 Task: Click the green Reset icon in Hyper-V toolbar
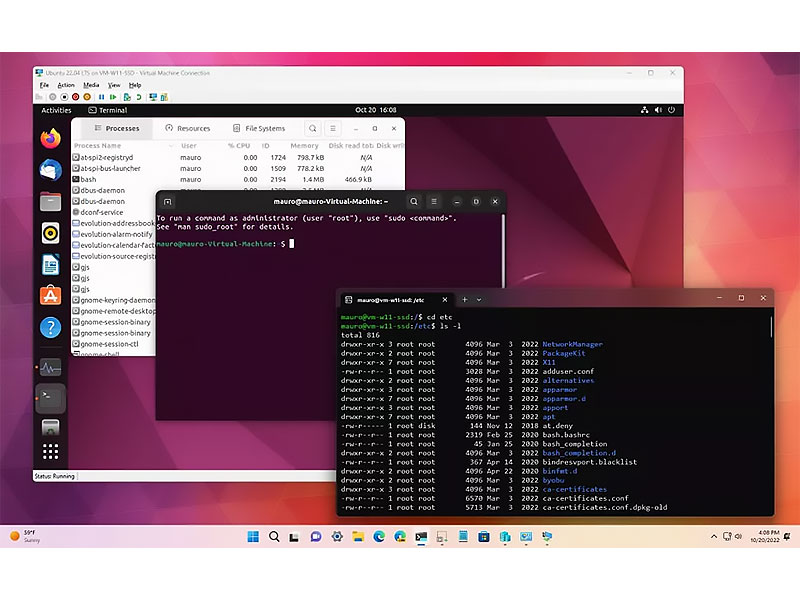pyautogui.click(x=113, y=97)
